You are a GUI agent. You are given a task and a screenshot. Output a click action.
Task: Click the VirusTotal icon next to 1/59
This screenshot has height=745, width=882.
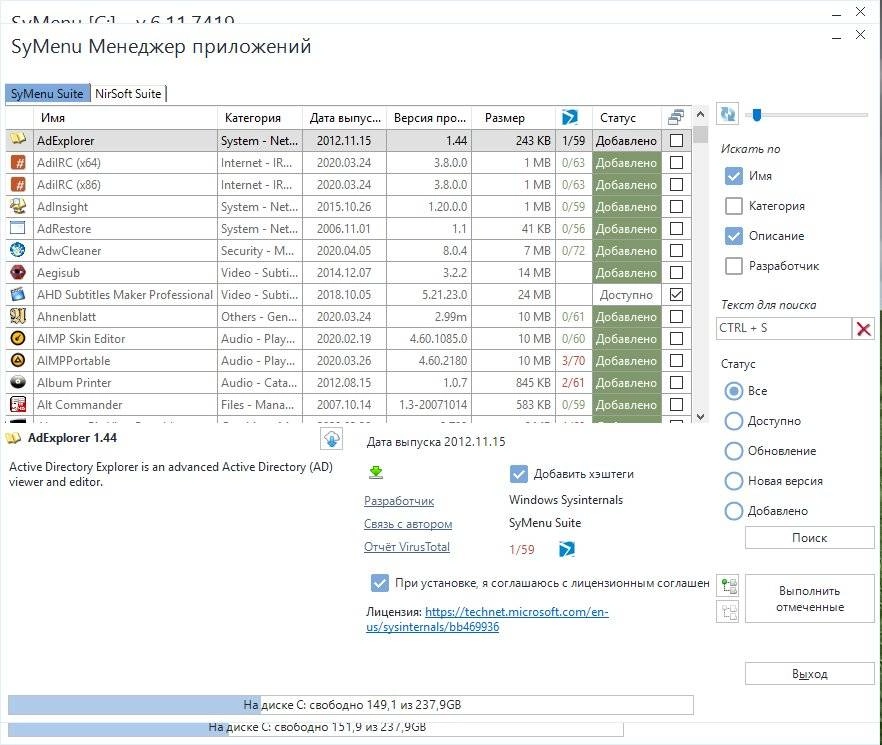pyautogui.click(x=566, y=549)
